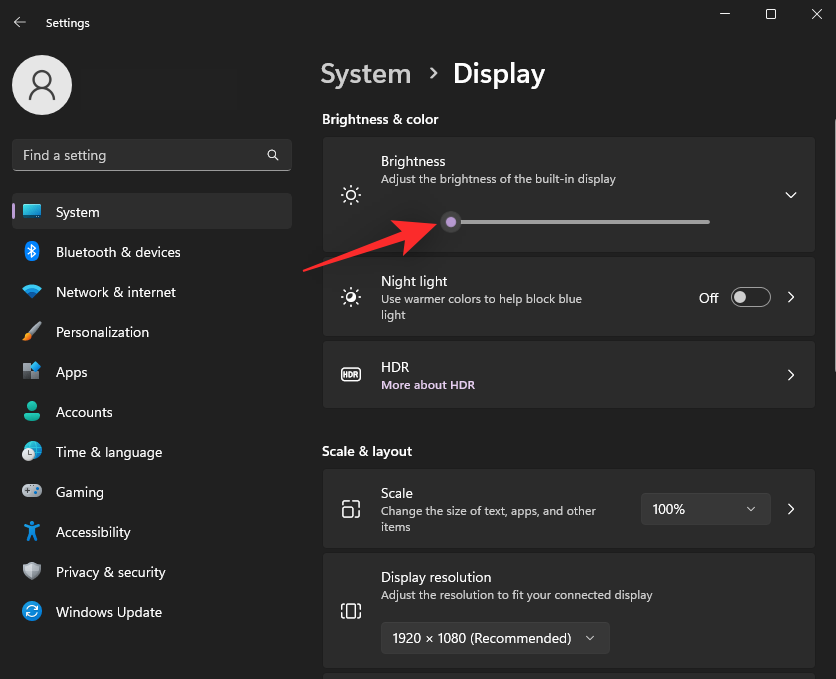Click the back arrow button
The height and width of the screenshot is (679, 836).
click(19, 22)
